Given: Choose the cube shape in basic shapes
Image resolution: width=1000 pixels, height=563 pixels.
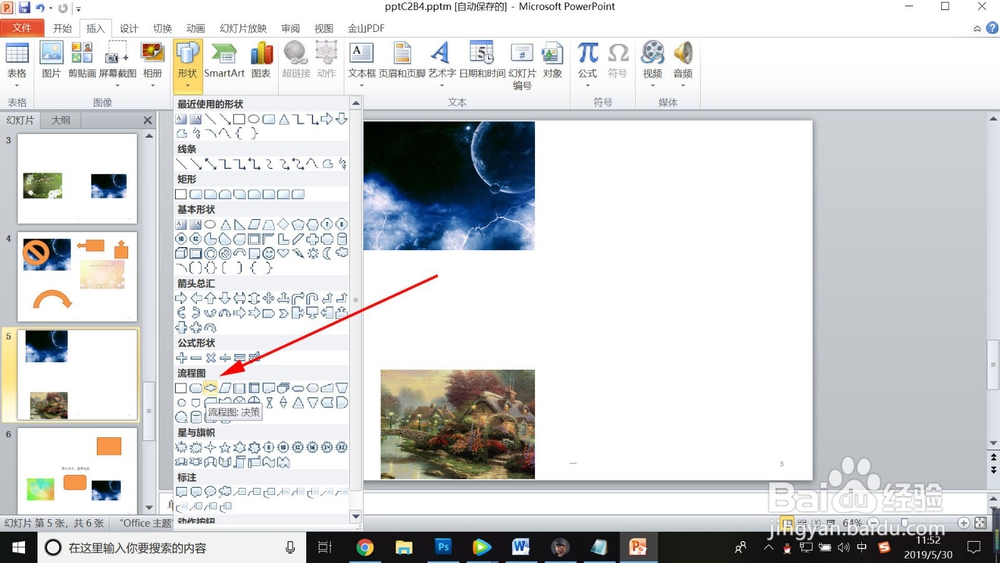Looking at the screenshot, I should pyautogui.click(x=181, y=253).
